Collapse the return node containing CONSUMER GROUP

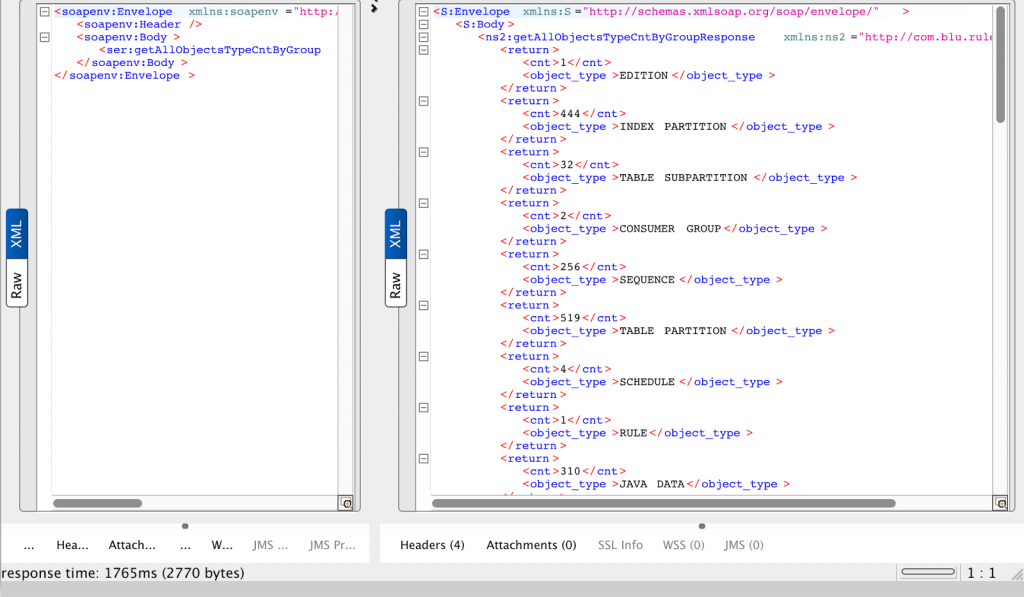[423, 203]
